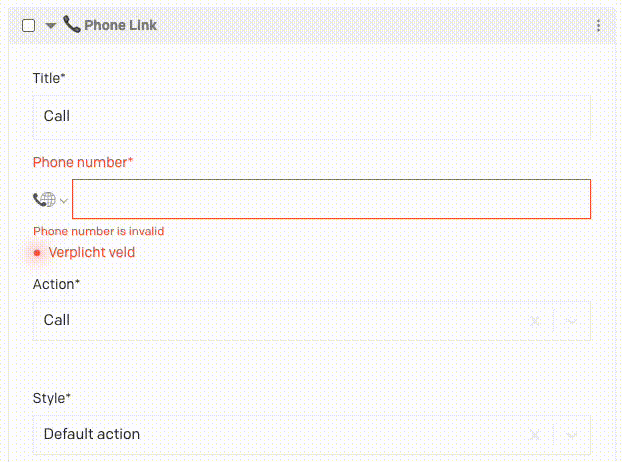Click the Verplicht veld error text
This screenshot has width=622, height=462.
click(x=92, y=253)
